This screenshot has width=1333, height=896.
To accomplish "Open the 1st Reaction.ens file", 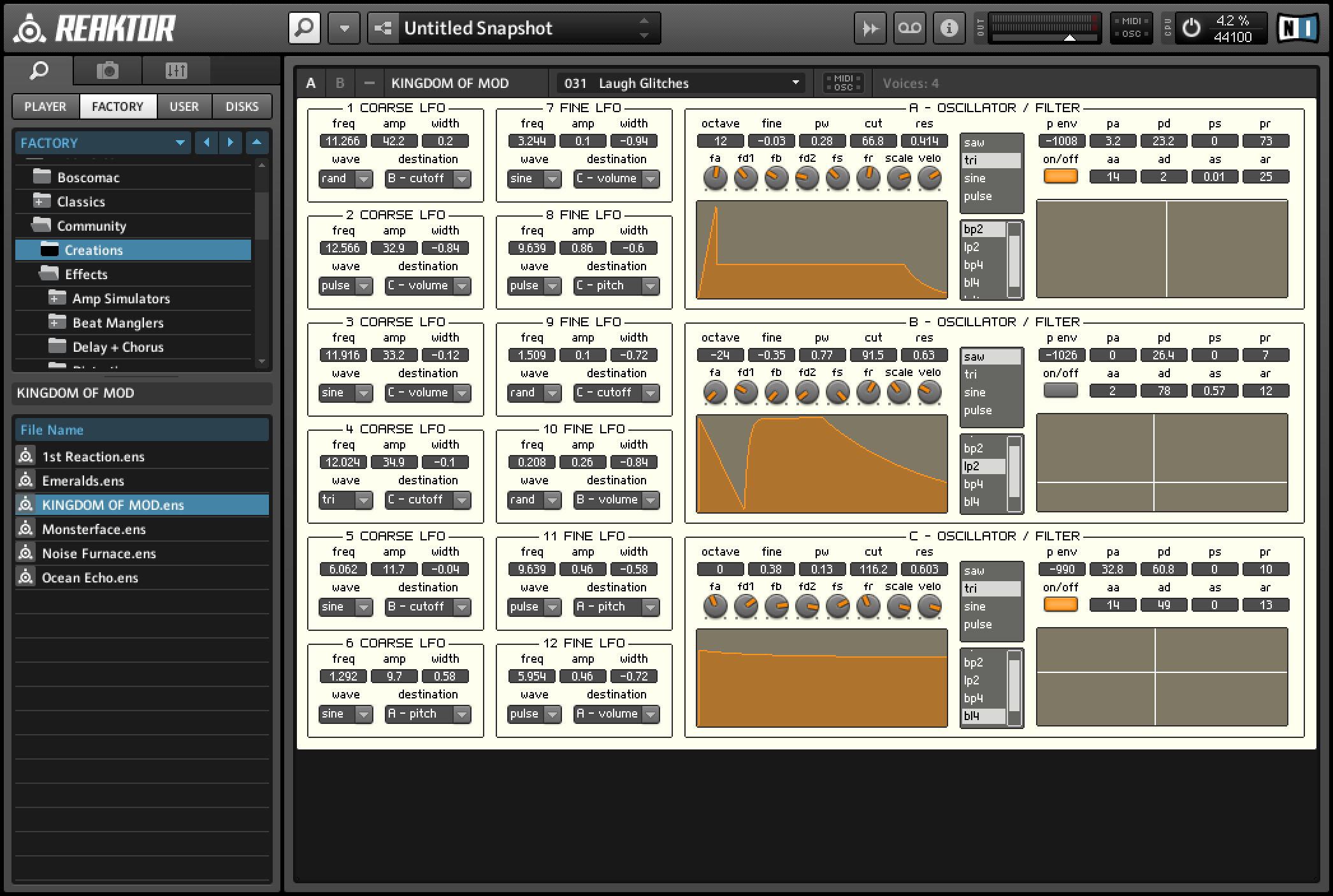I will [x=141, y=456].
